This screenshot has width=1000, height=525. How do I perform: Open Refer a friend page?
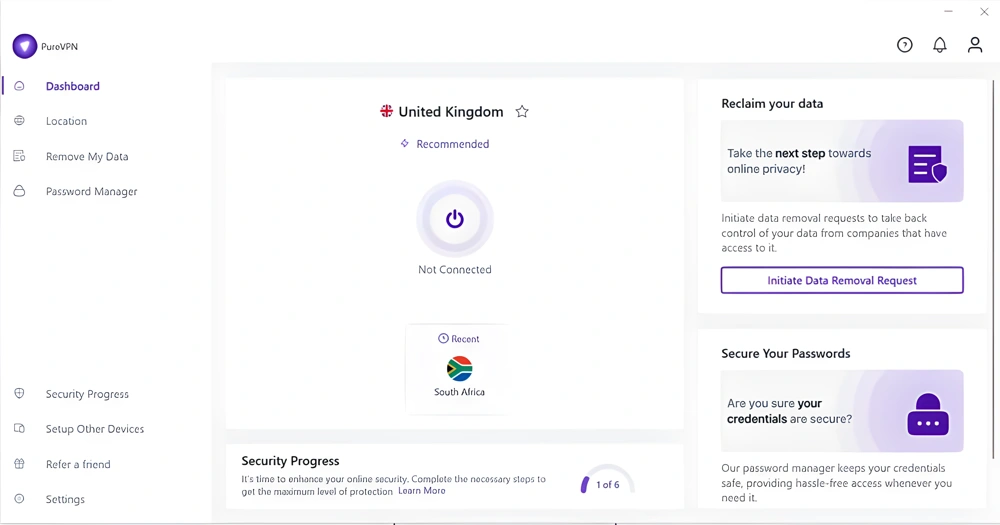(78, 464)
